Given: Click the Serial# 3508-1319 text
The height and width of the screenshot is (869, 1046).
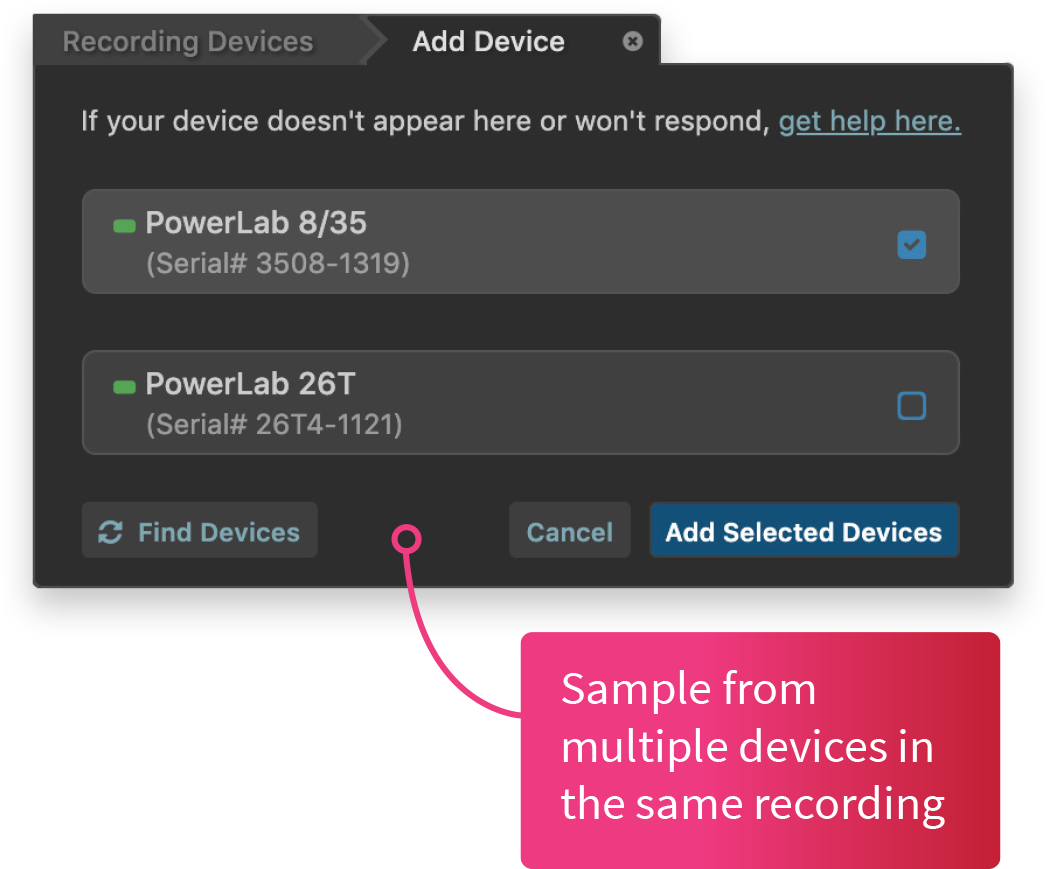Looking at the screenshot, I should coord(278,264).
